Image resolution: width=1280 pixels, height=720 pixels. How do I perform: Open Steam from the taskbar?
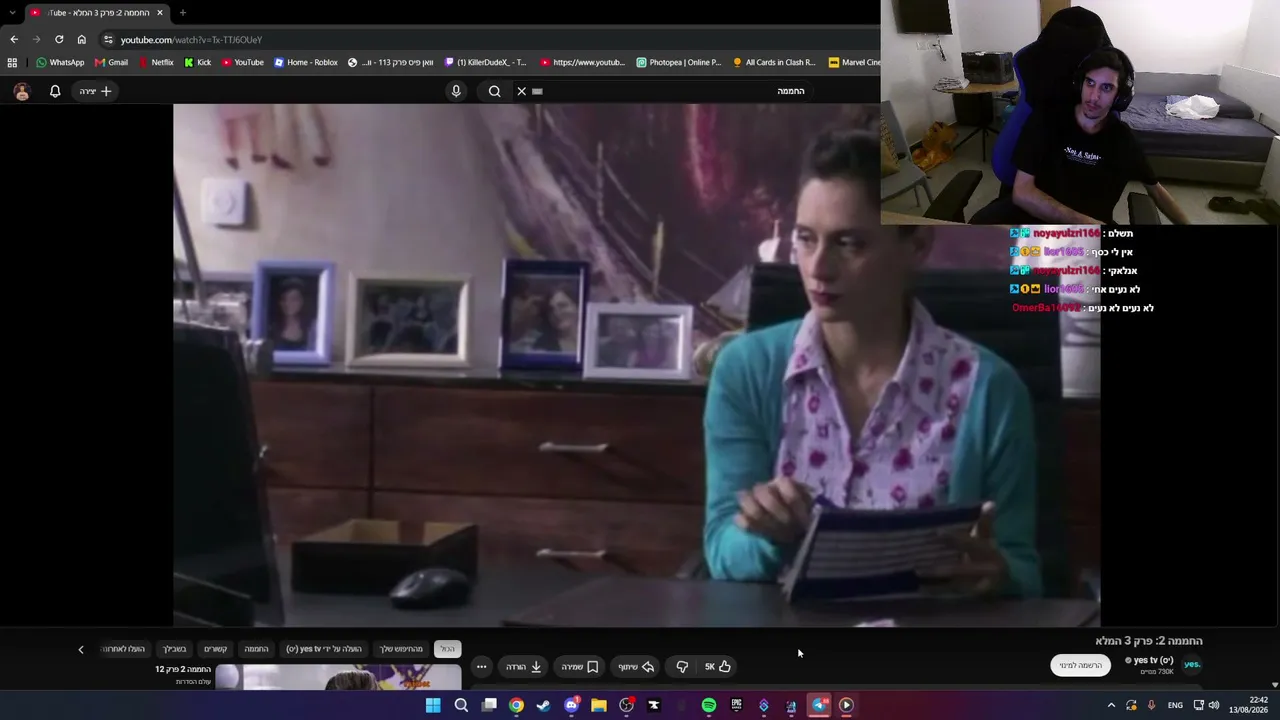pos(543,705)
